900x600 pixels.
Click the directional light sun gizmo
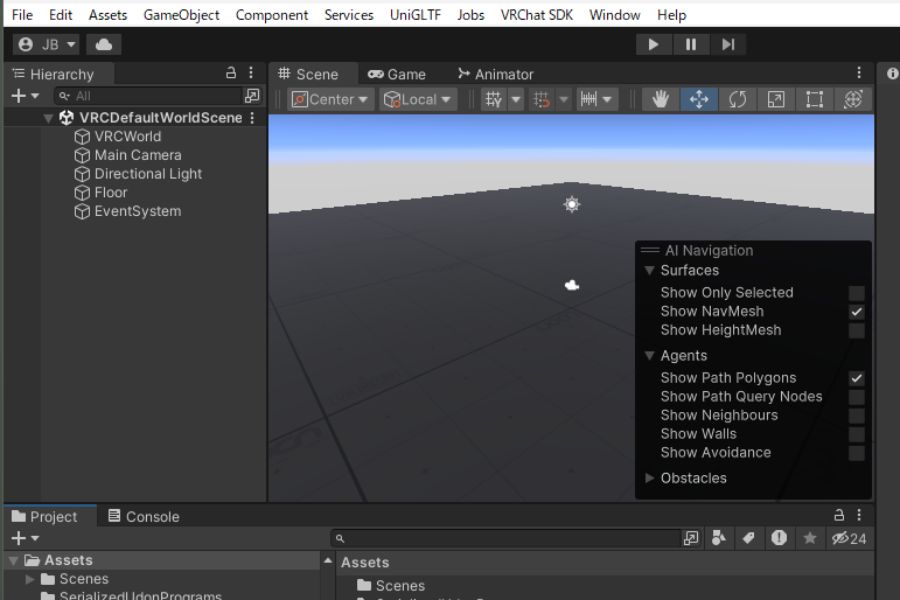pyautogui.click(x=572, y=204)
